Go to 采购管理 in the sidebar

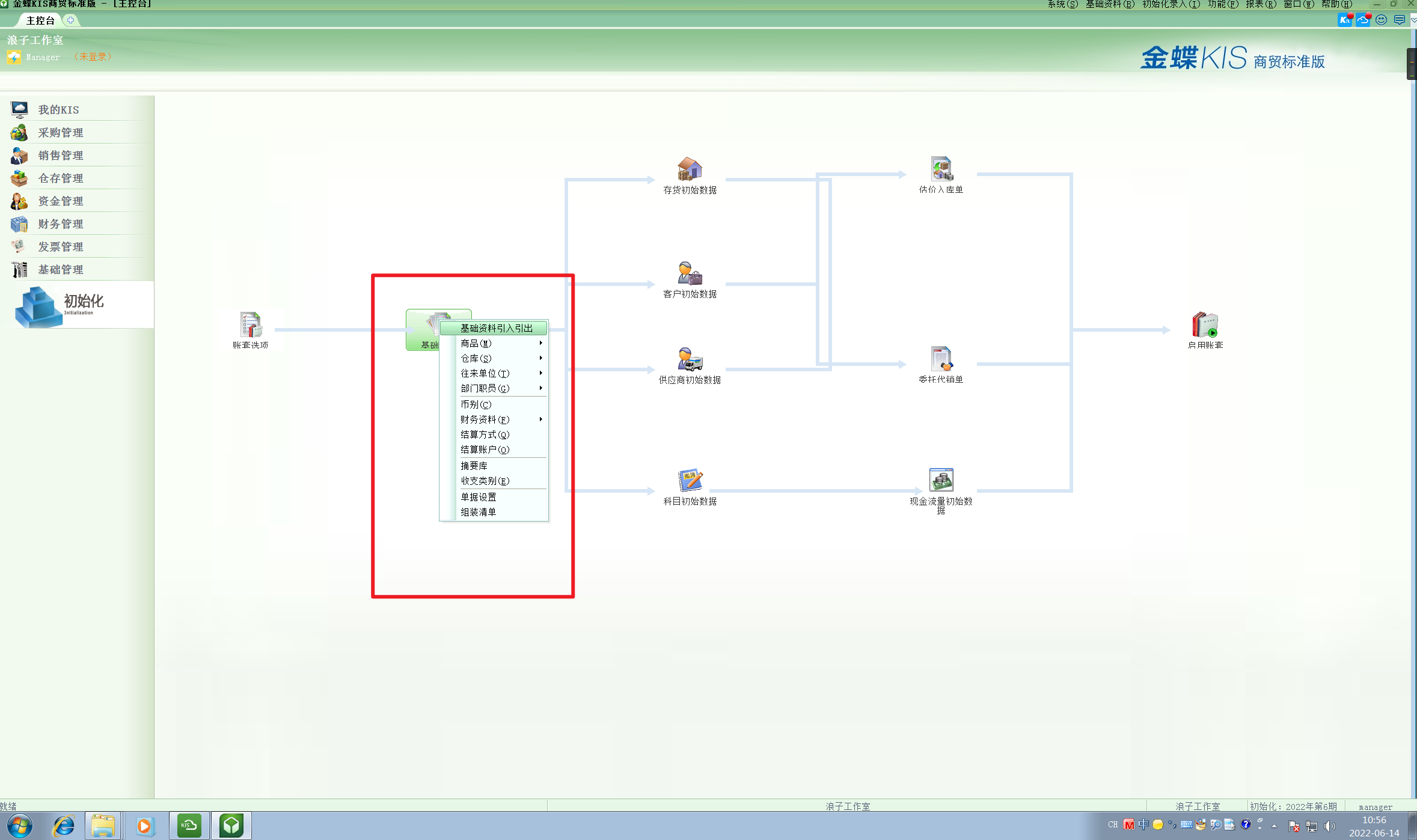60,132
